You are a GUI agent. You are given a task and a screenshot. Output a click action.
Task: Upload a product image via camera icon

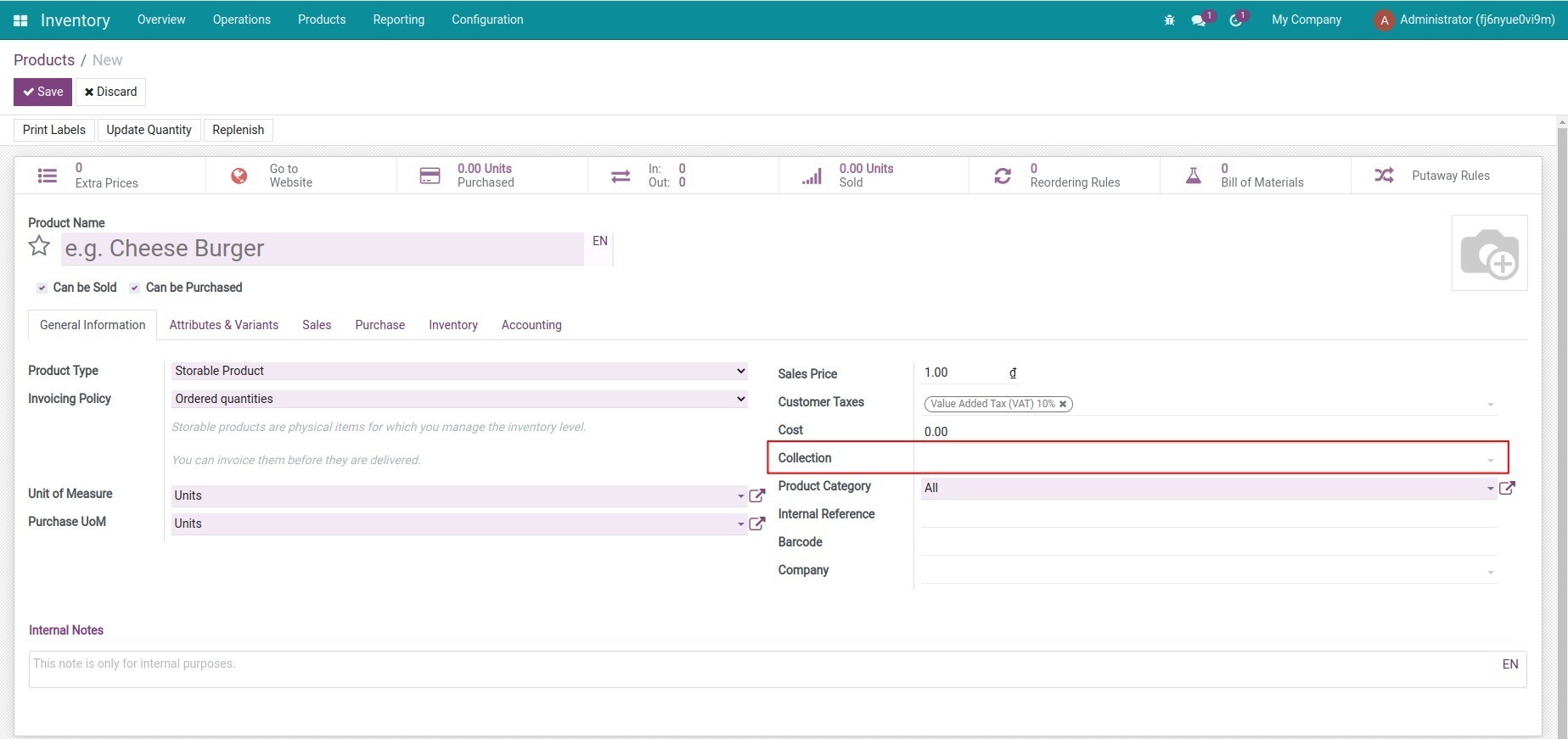point(1489,253)
